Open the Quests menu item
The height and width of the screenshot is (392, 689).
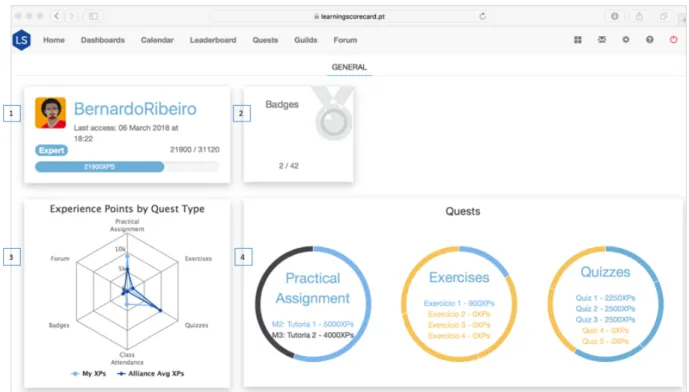[x=265, y=40]
